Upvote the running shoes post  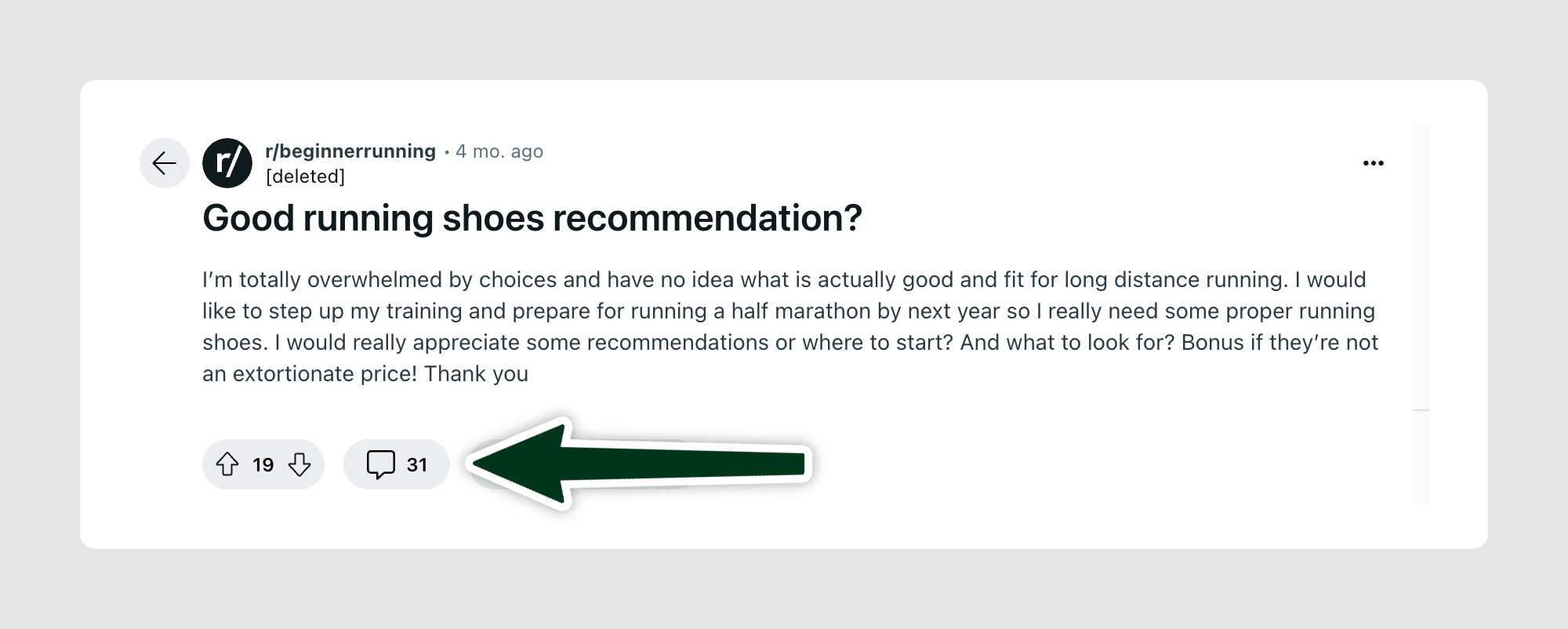point(227,464)
